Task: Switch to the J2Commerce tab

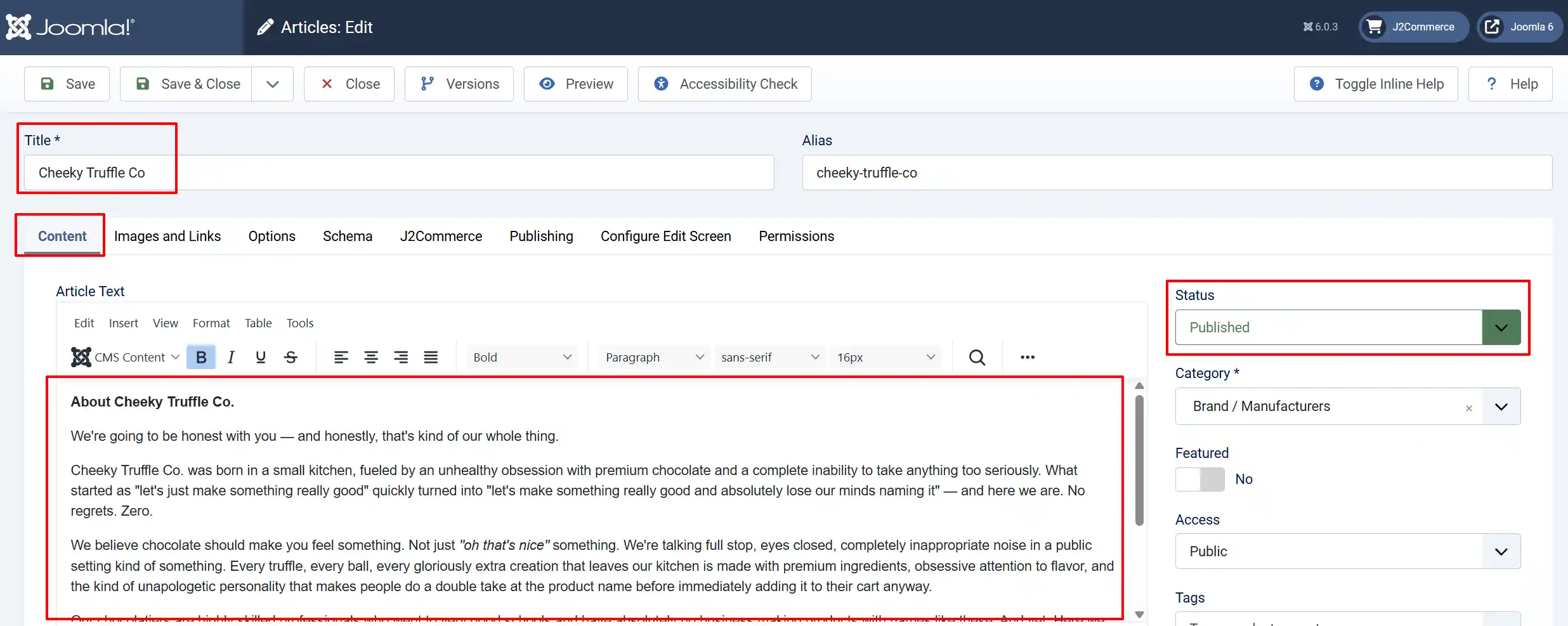Action: (x=441, y=236)
